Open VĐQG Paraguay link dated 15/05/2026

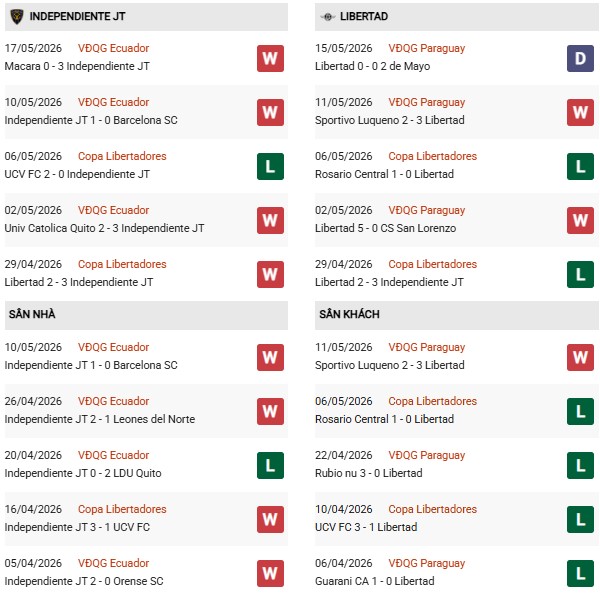[x=427, y=48]
